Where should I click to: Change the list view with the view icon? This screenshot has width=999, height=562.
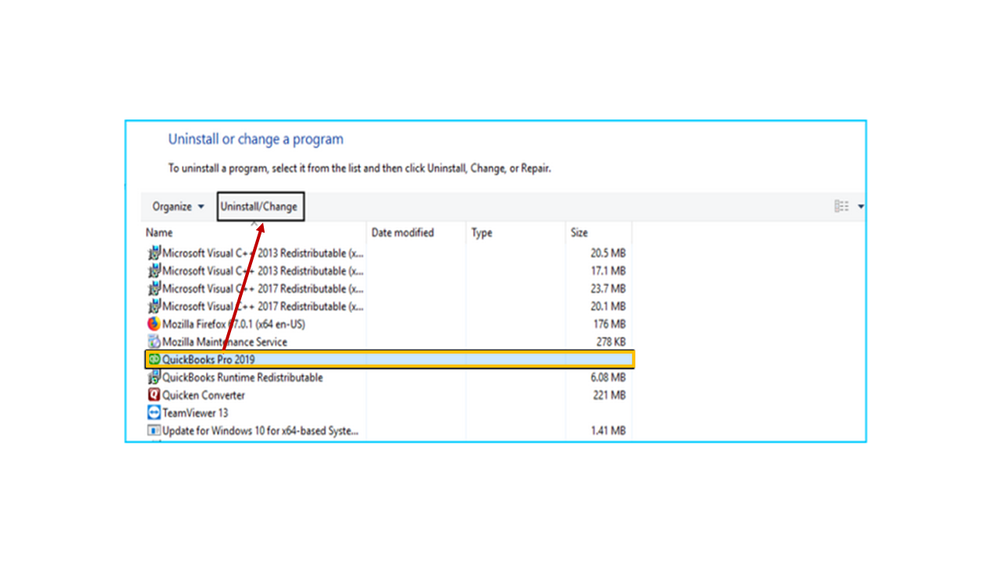pos(841,206)
